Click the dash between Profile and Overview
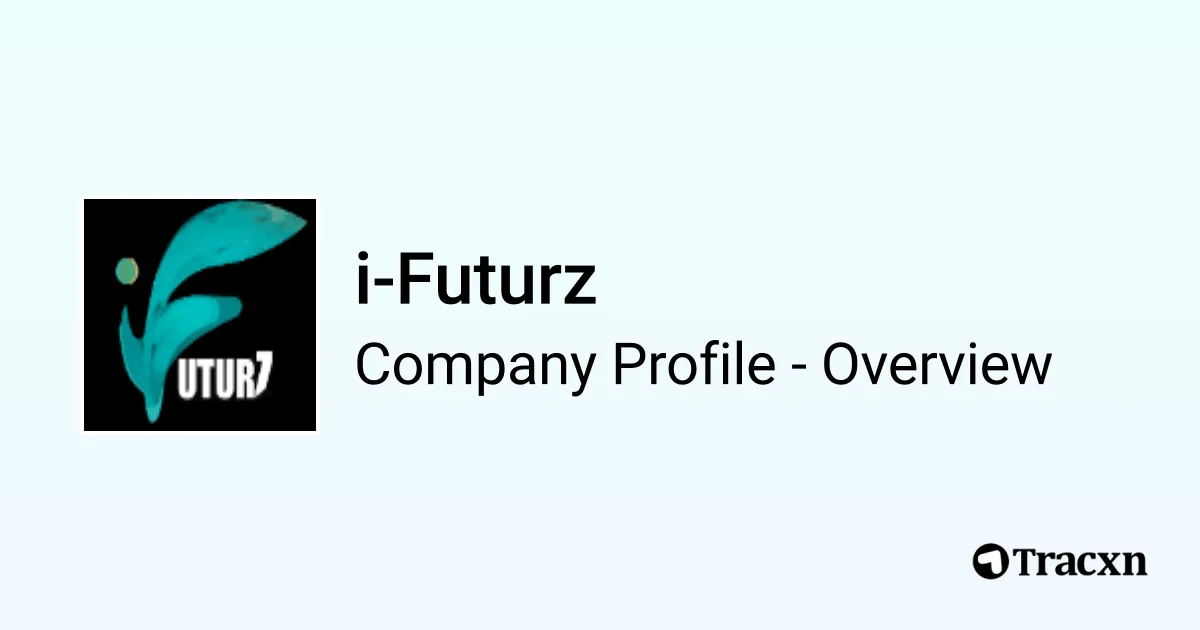1200x630 pixels. point(799,368)
